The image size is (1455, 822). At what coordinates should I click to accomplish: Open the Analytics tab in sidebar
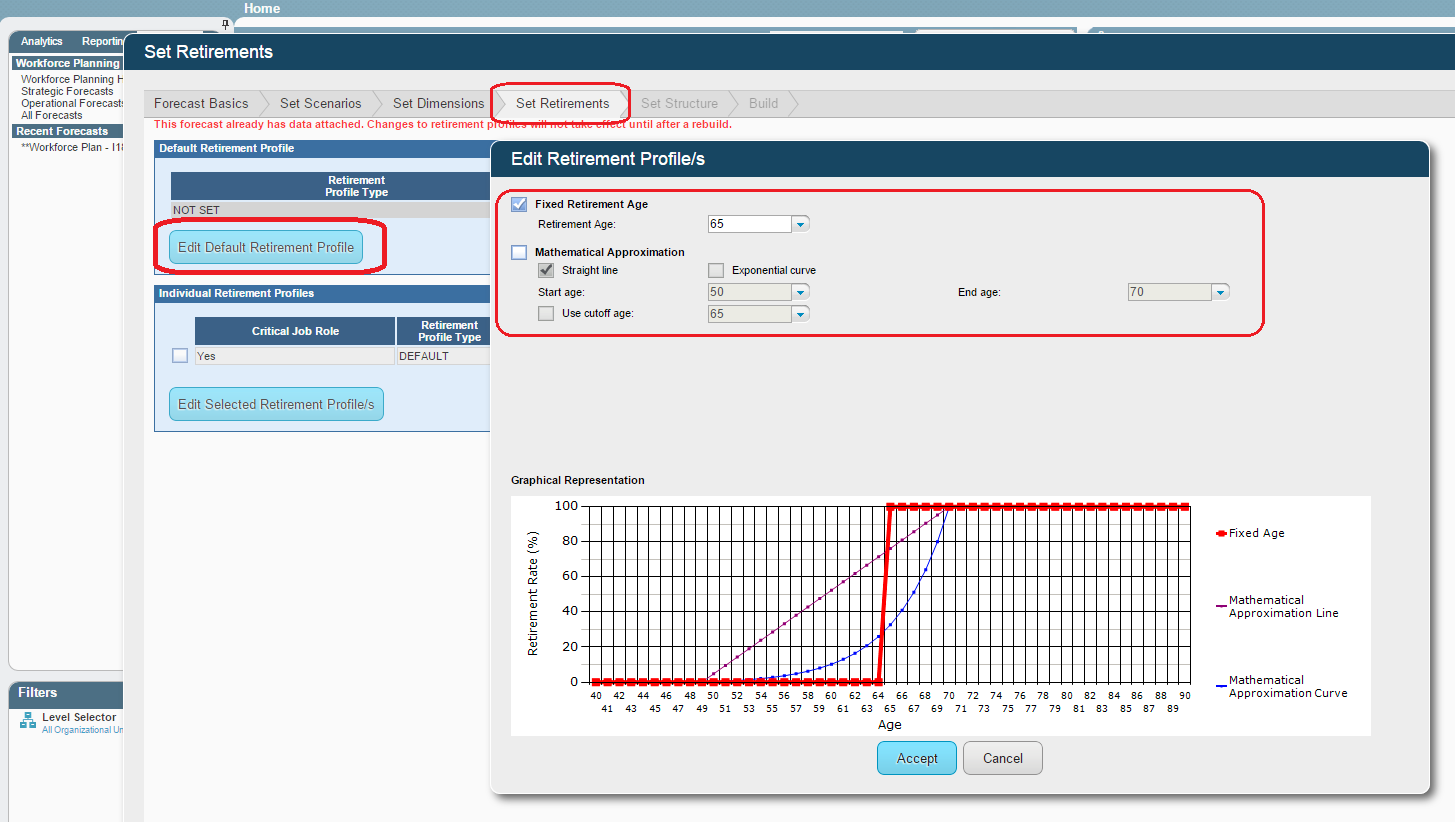pyautogui.click(x=42, y=41)
